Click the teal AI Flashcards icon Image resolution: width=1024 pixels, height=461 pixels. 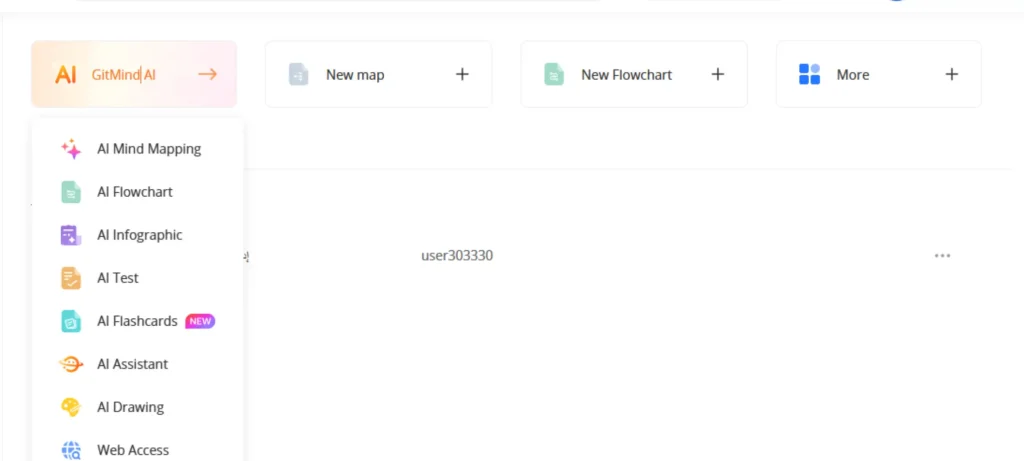tap(71, 321)
